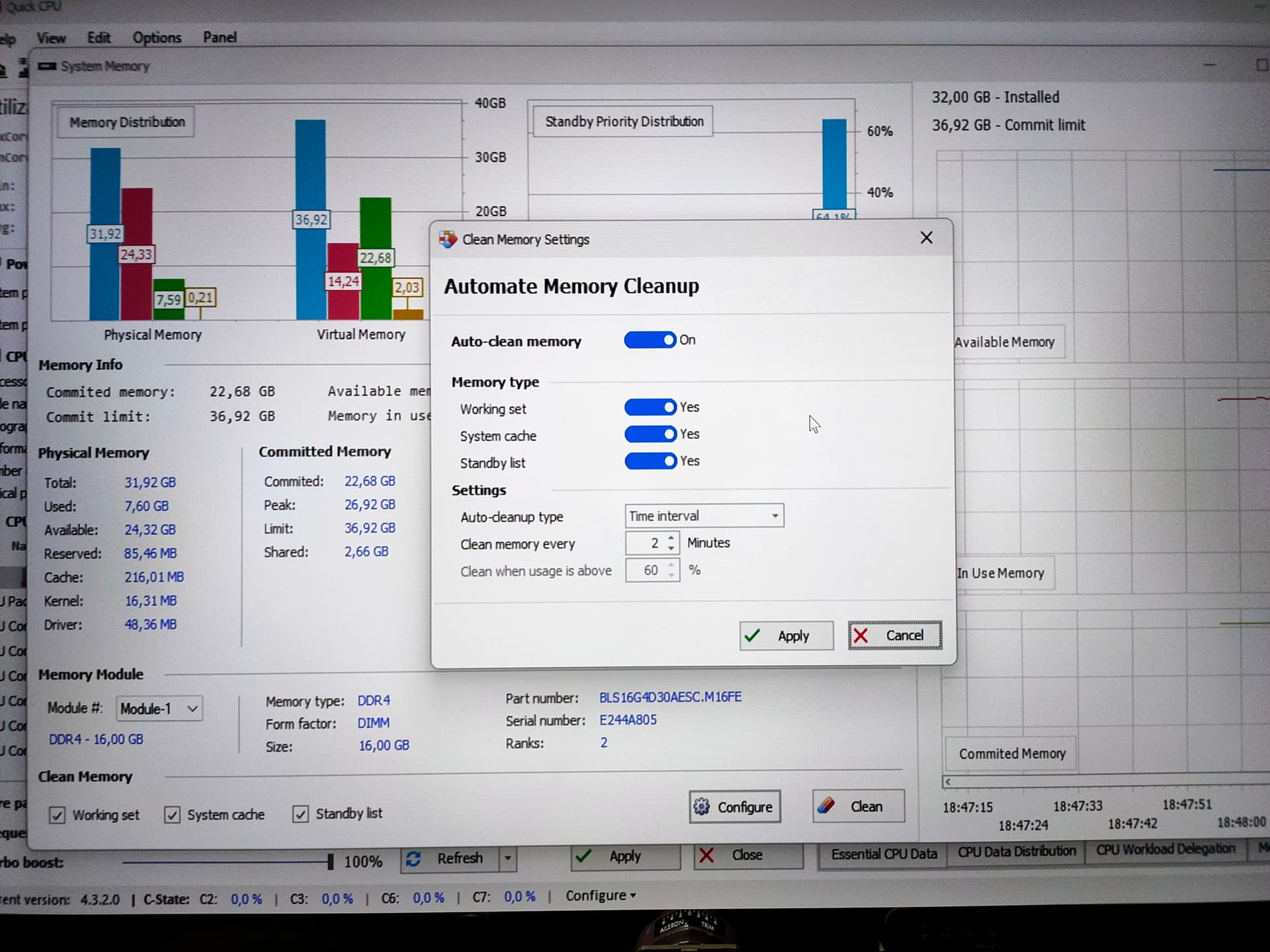The width and height of the screenshot is (1270, 952).
Task: Open the status bar Configure dropdown
Action: (601, 896)
